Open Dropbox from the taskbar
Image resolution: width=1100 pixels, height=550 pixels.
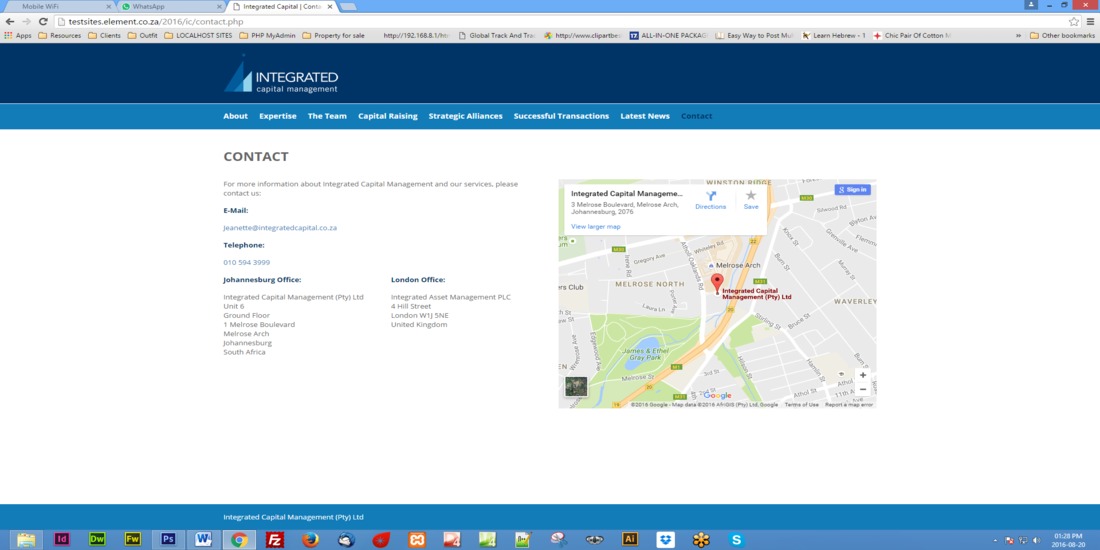click(665, 539)
